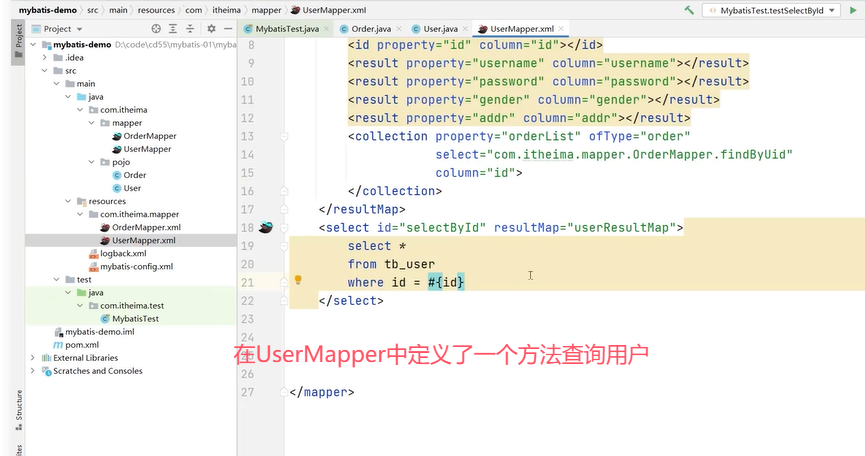Click the Build project hammer icon
865x456 pixels.
pos(689,10)
